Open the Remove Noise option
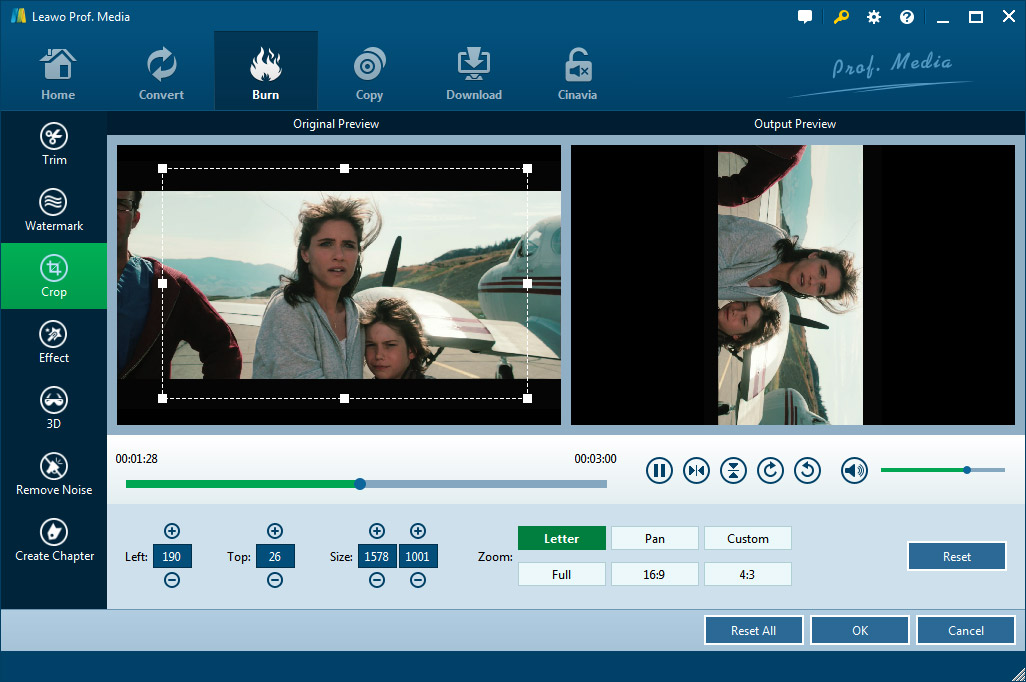Viewport: 1026px width, 682px height. (54, 475)
